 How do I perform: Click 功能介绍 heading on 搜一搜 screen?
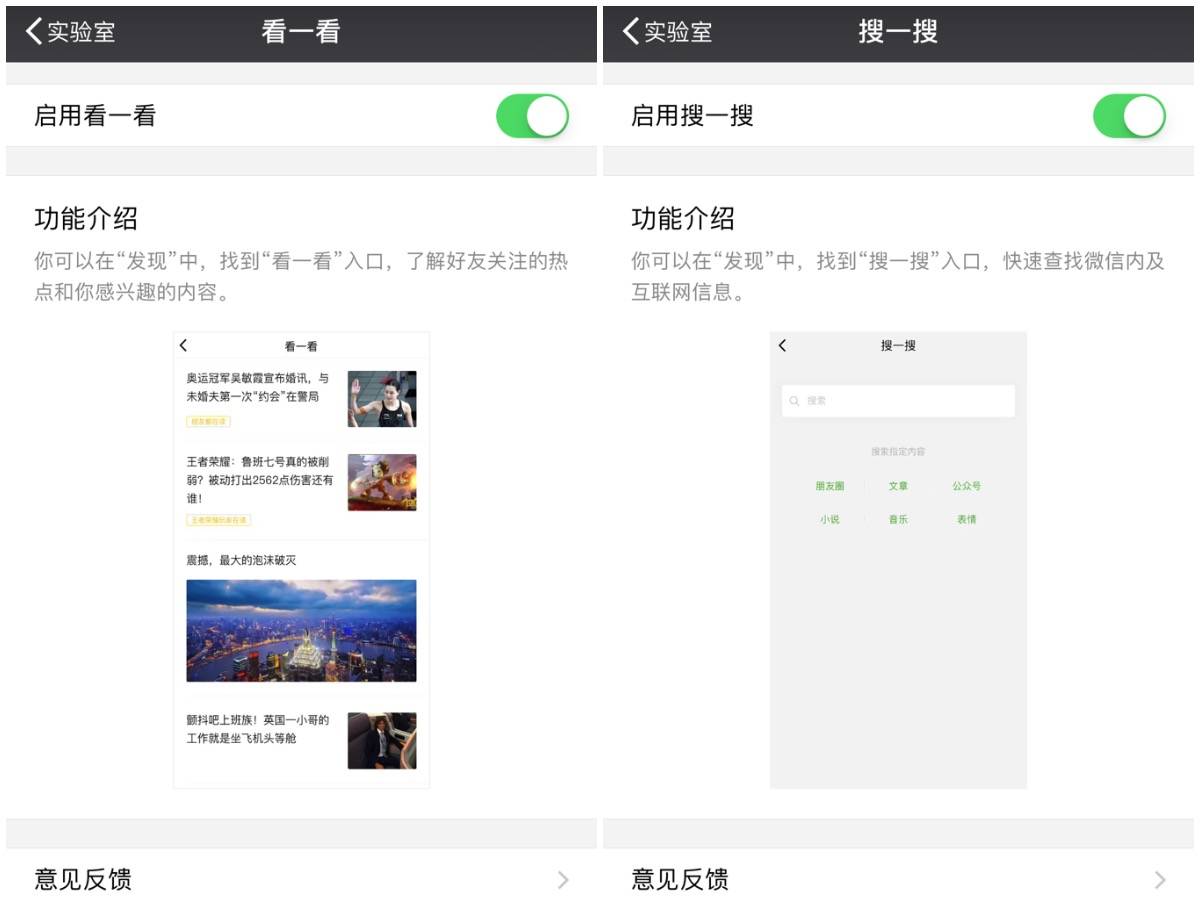[x=683, y=218]
